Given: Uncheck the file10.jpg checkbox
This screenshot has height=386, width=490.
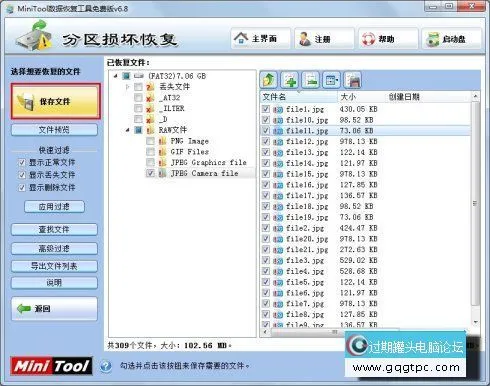Looking at the screenshot, I should point(266,120).
